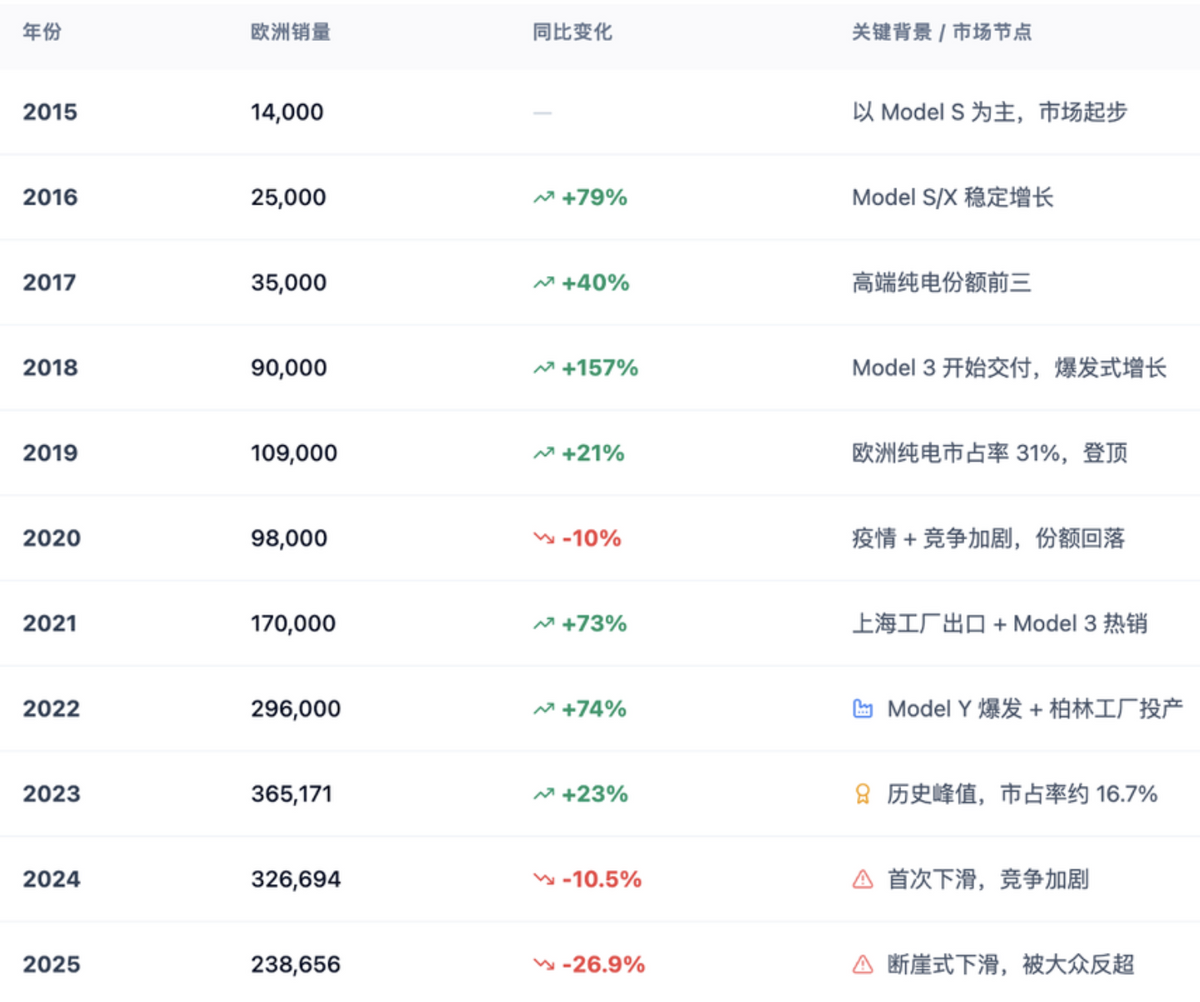Click the +74% change value in the 2022 row
Viewport: 1200px width, 1002px height.
[x=594, y=709]
